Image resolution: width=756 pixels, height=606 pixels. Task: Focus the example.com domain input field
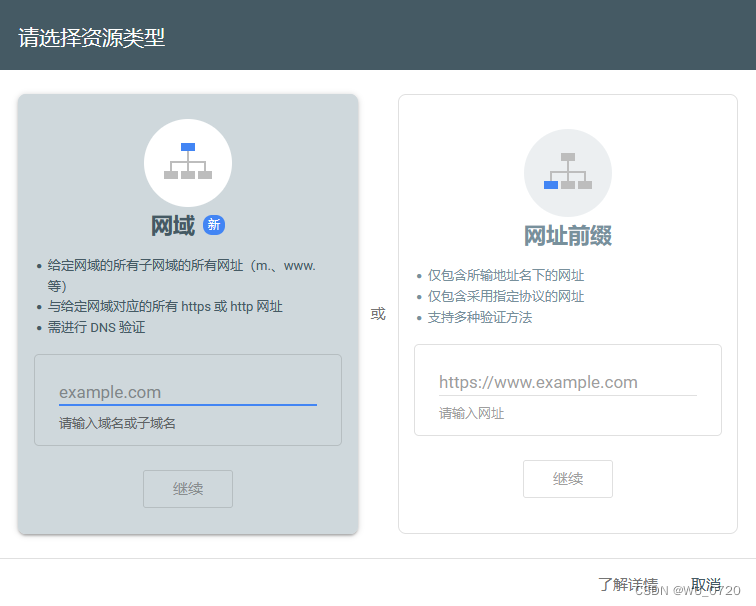[x=188, y=392]
